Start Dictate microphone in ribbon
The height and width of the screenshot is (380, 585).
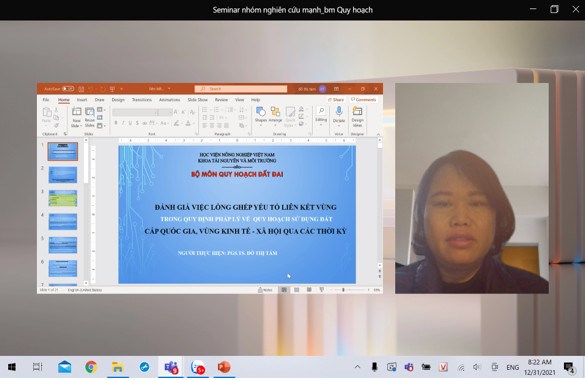coord(339,115)
